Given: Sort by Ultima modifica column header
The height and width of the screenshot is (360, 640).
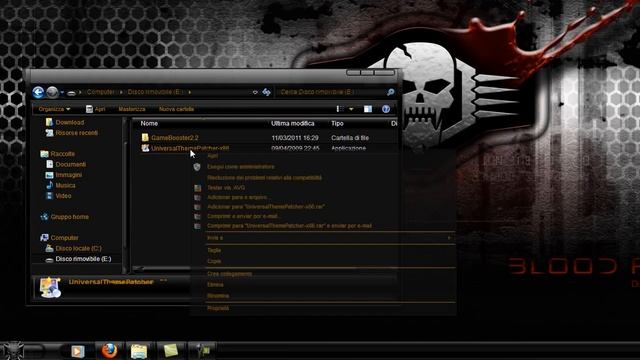Looking at the screenshot, I should click(293, 123).
